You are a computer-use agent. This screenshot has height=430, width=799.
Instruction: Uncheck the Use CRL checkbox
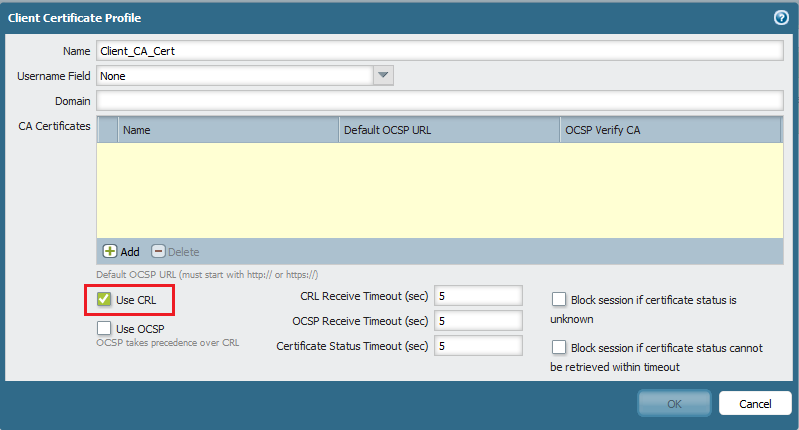(104, 300)
